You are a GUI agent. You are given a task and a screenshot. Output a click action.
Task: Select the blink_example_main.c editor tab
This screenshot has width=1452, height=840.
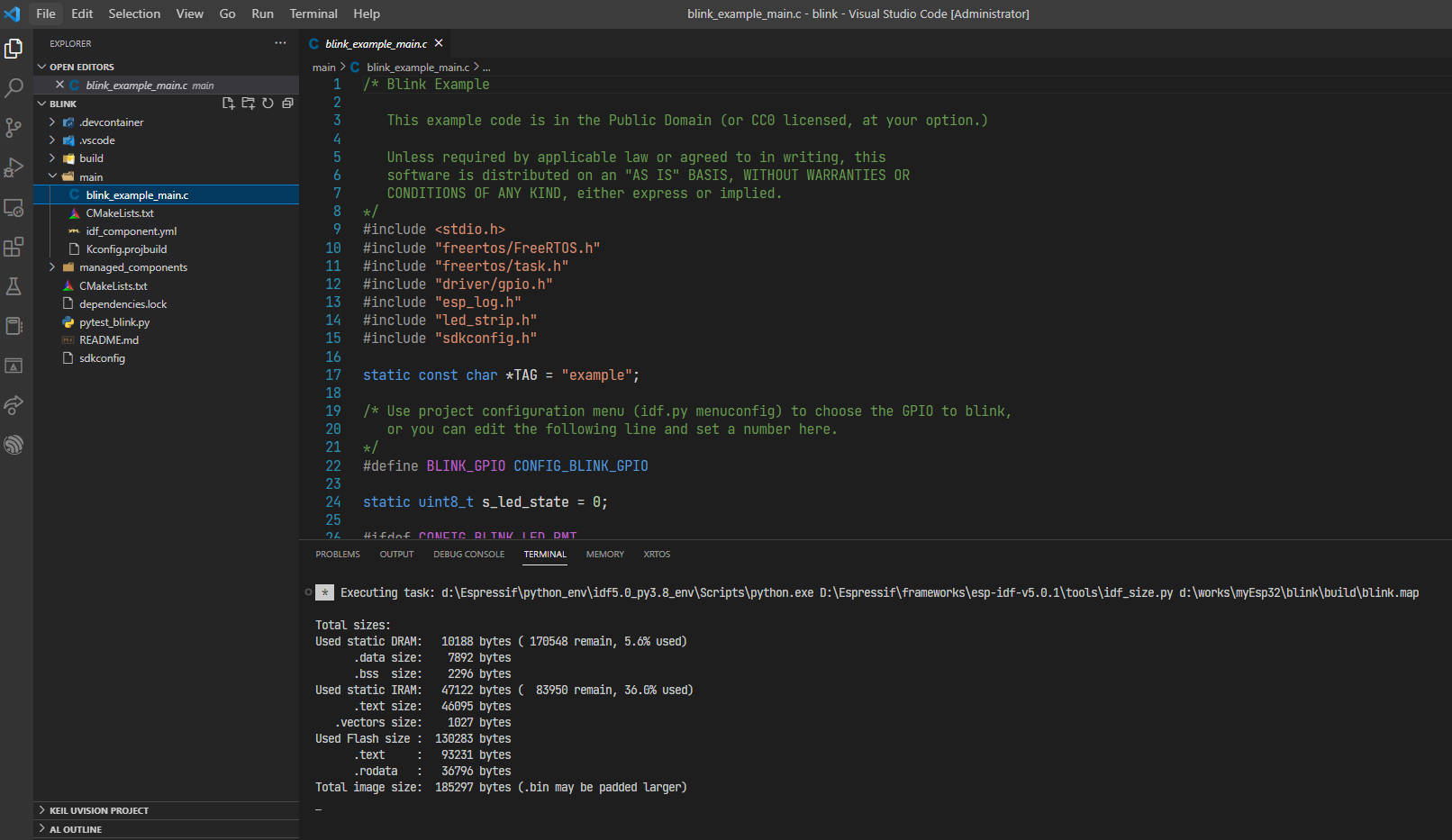tap(376, 43)
